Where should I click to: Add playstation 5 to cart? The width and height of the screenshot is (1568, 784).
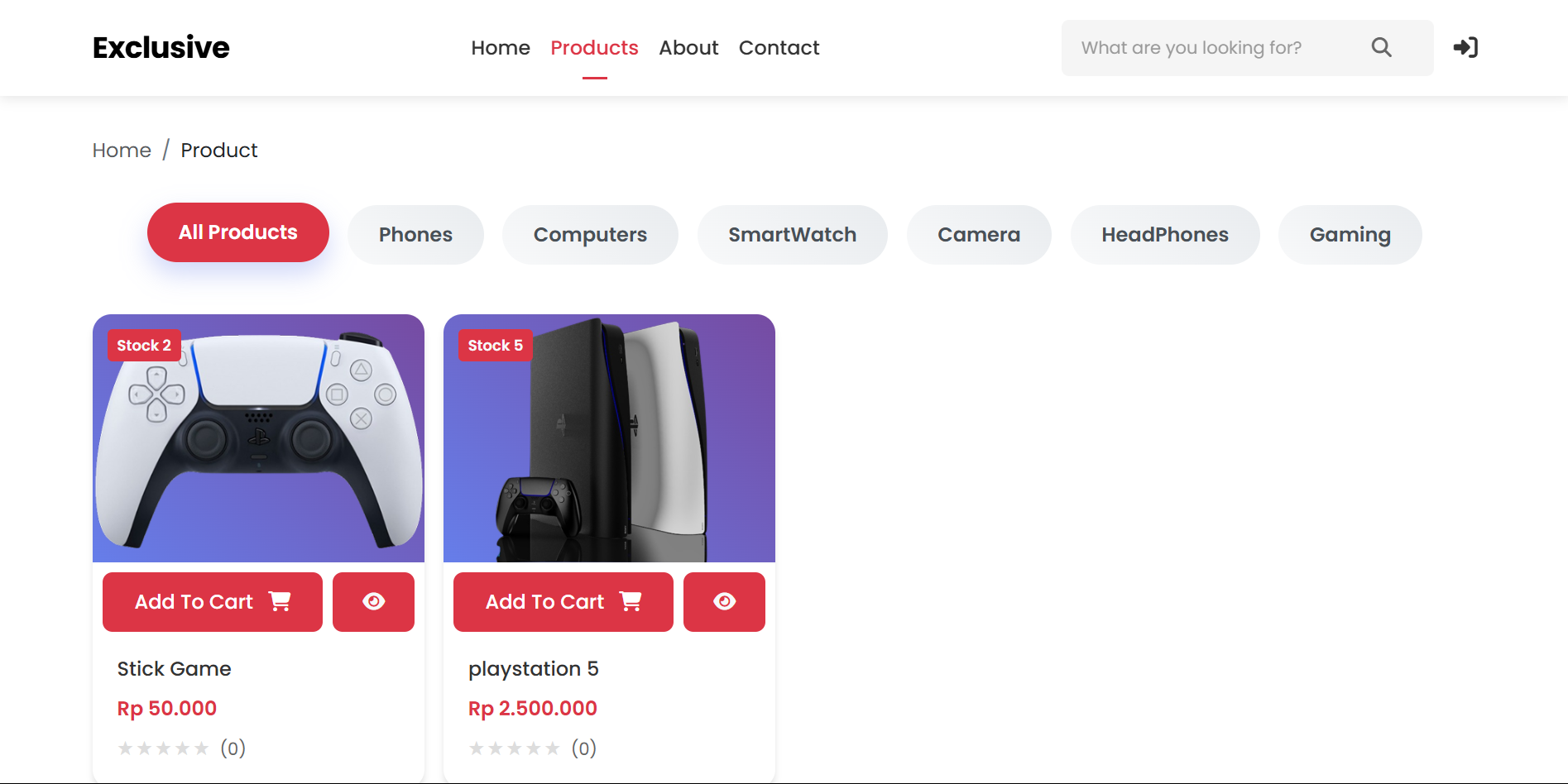click(563, 602)
